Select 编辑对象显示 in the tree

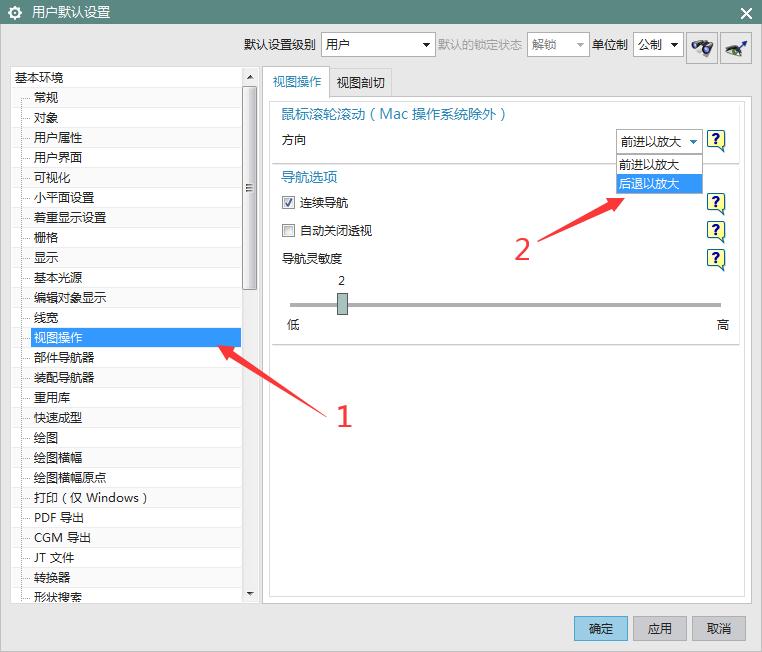(70, 297)
